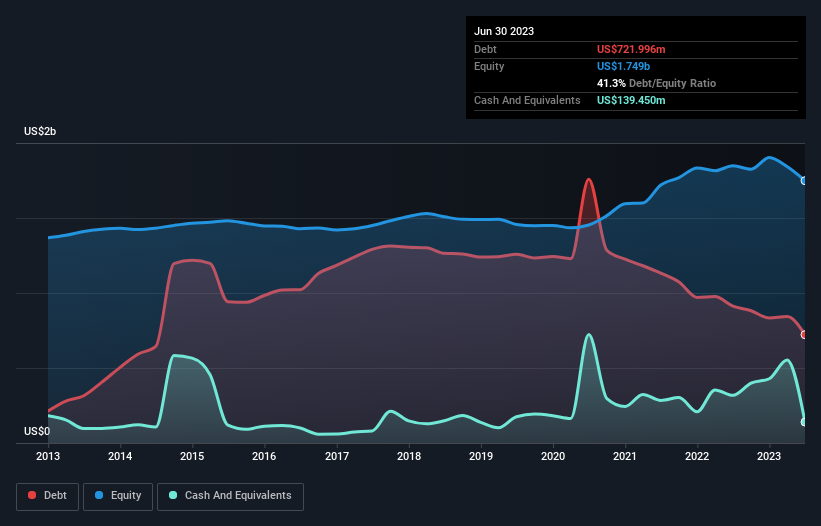Click the Debt row label in tooltip
The height and width of the screenshot is (526, 821).
tap(485, 49)
